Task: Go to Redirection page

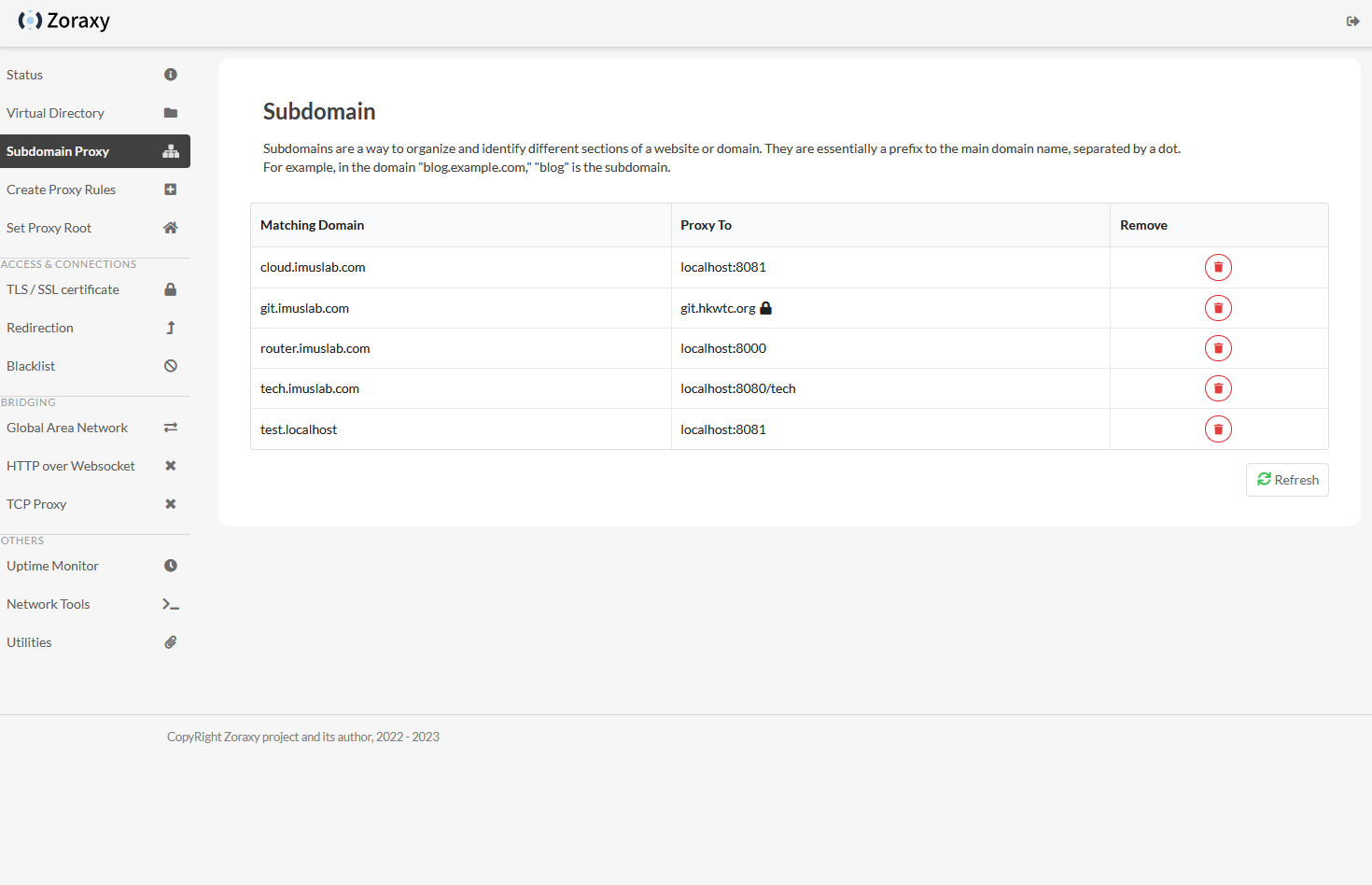Action: (x=94, y=328)
